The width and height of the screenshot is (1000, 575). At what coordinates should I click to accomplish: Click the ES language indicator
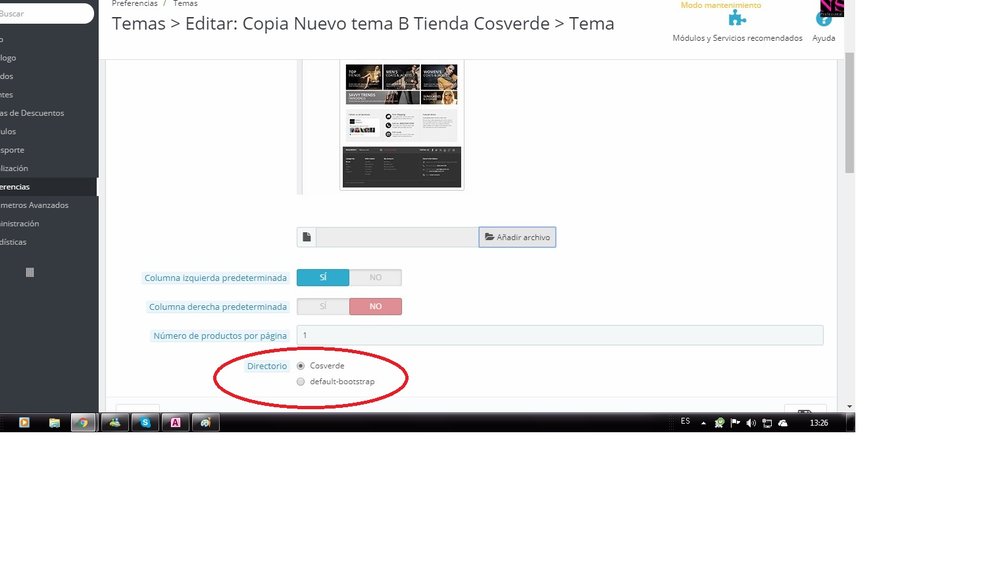tap(685, 421)
